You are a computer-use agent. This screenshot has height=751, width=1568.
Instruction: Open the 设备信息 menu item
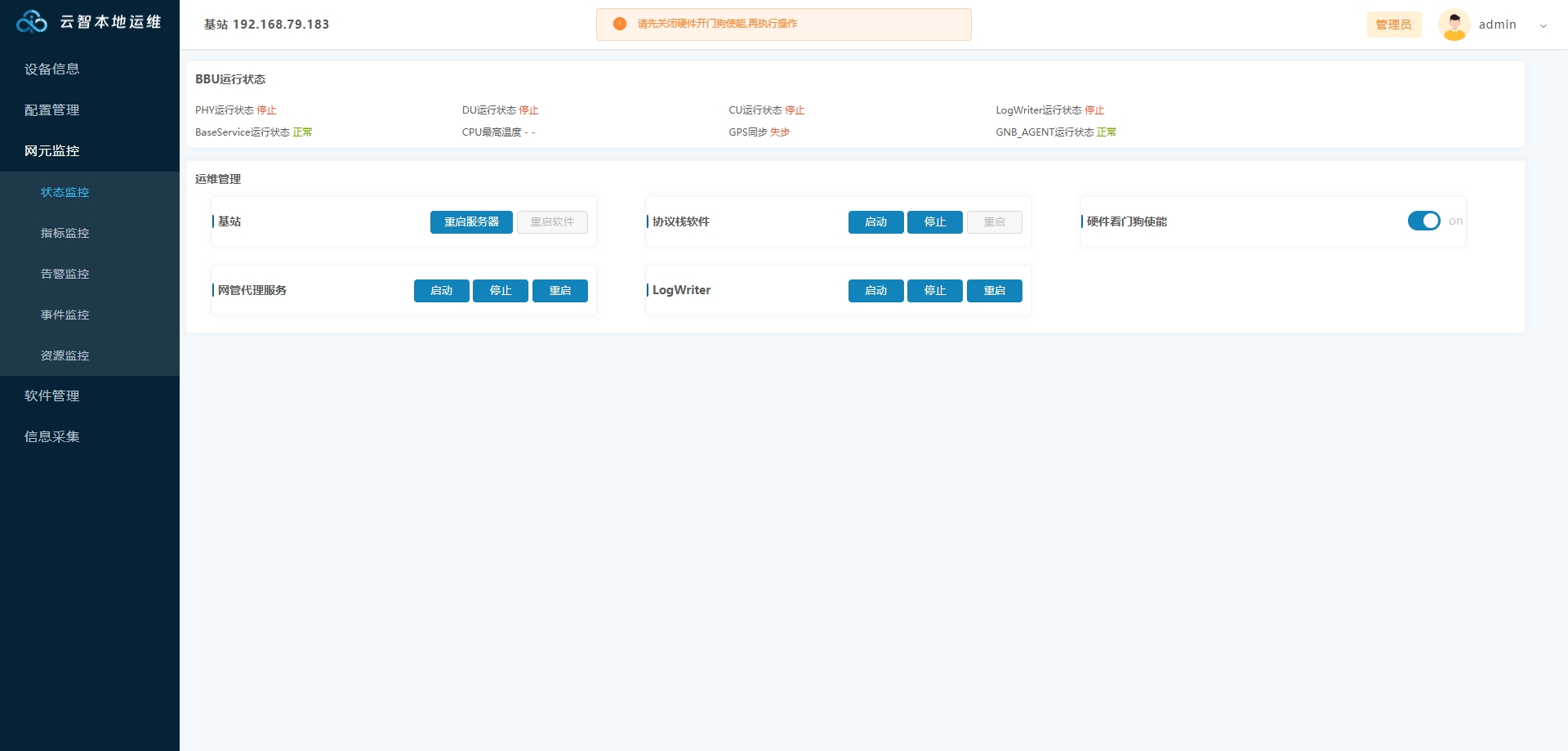[x=52, y=69]
